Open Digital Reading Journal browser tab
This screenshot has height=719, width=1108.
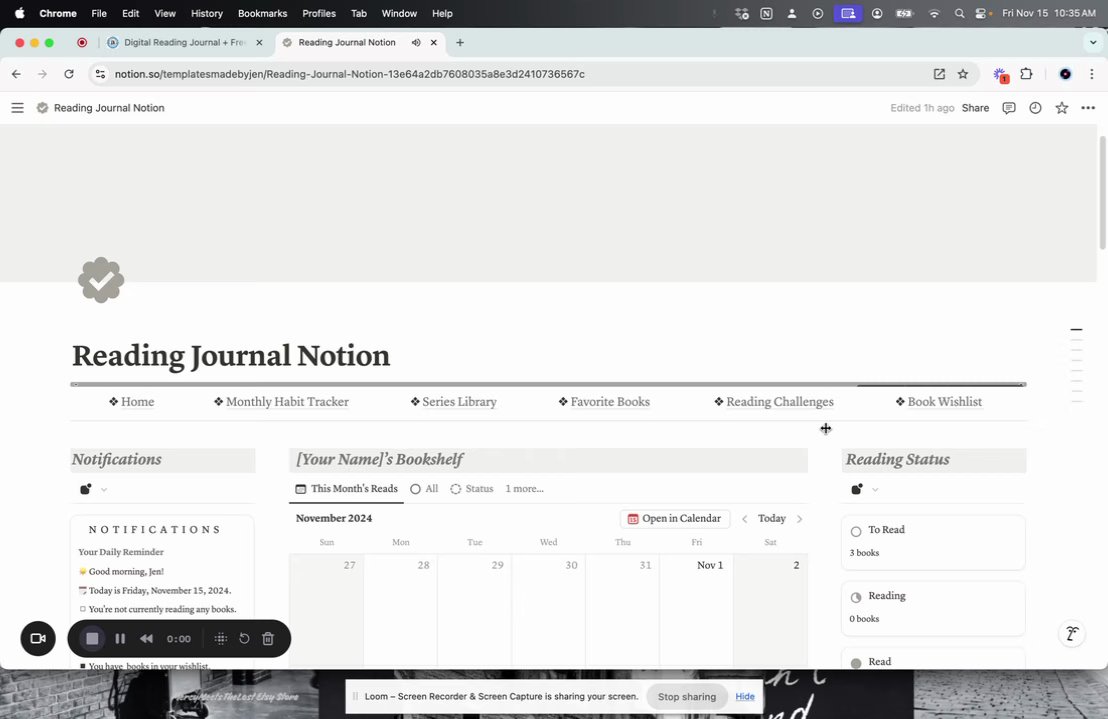(184, 42)
